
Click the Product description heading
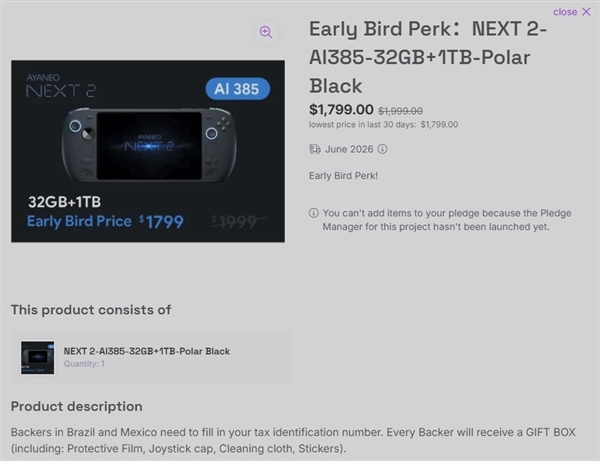77,406
